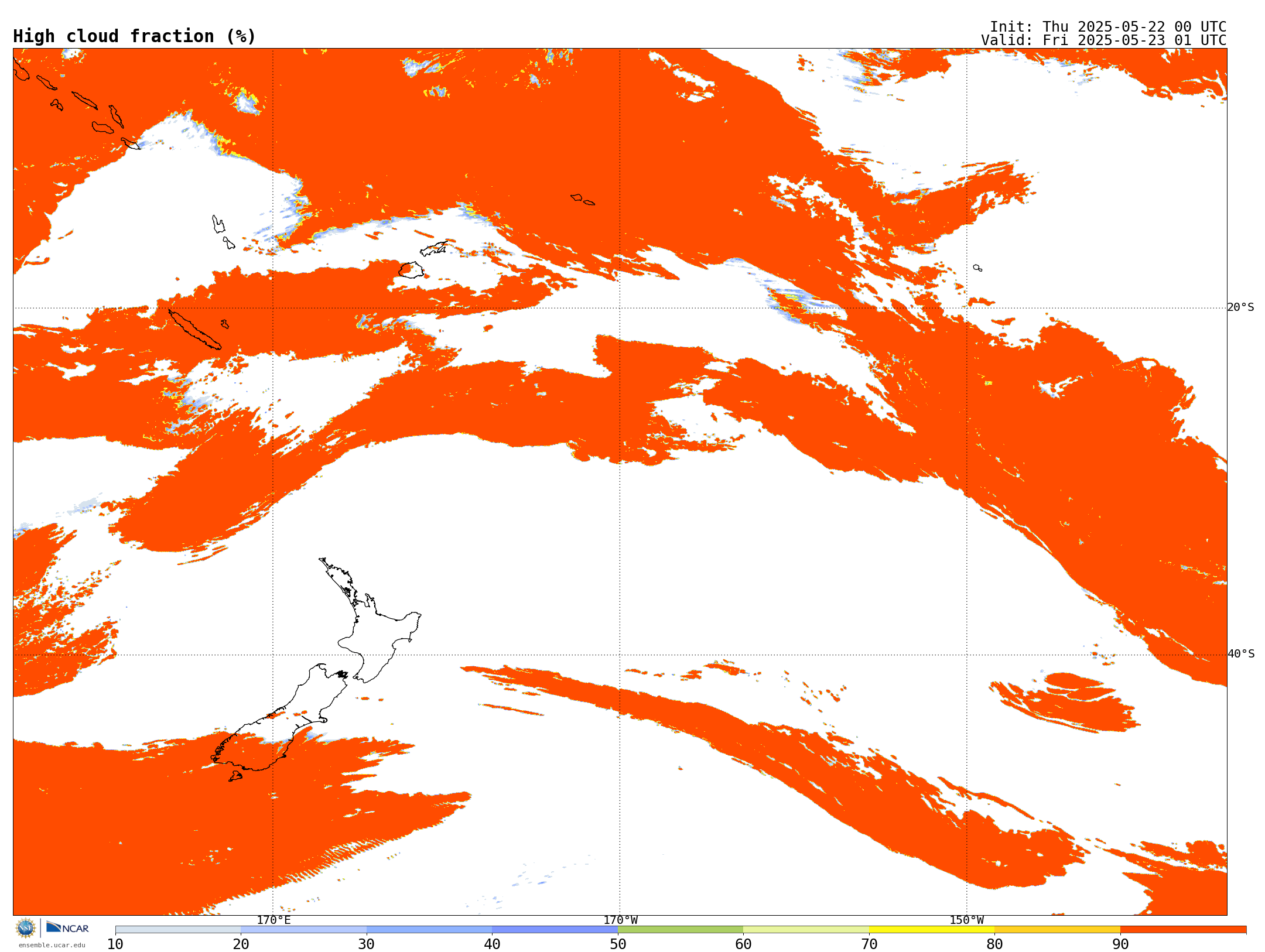Click the 20°S latitude label
This screenshot has height=952, width=1265.
click(x=1241, y=307)
